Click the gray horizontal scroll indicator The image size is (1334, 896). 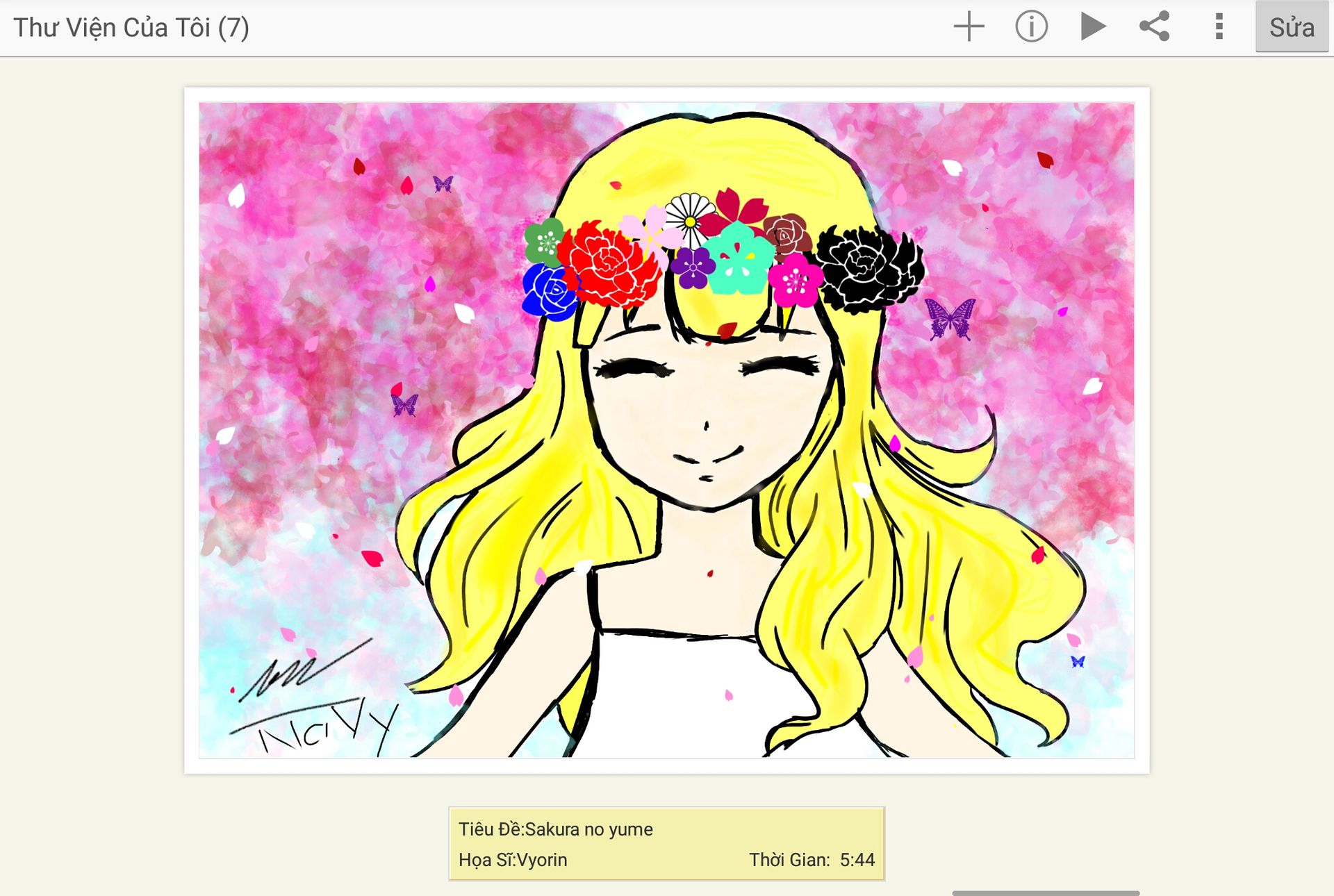pos(1045,893)
